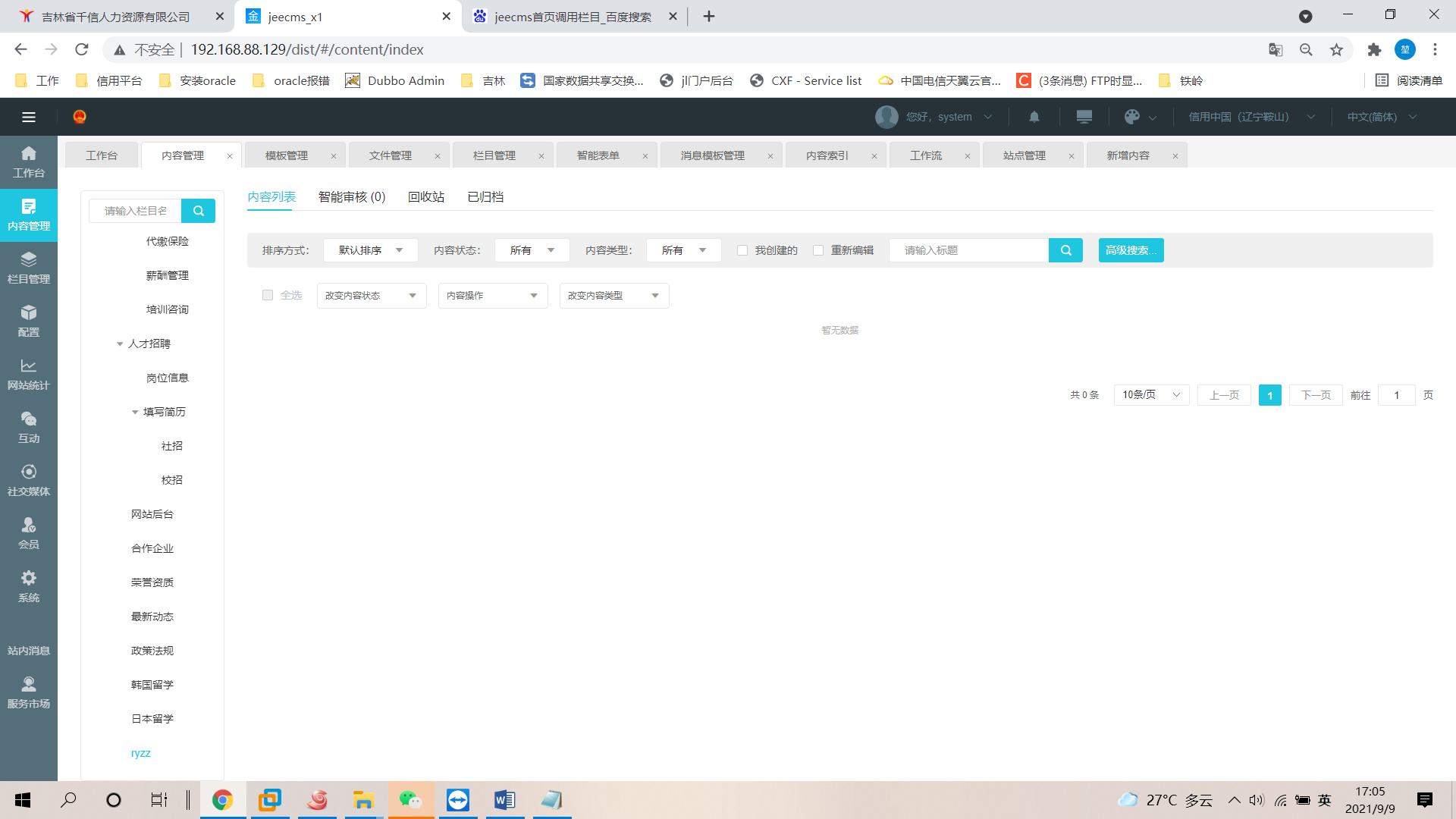Switch to the 模板管理 tab
Image resolution: width=1456 pixels, height=819 pixels.
[287, 155]
